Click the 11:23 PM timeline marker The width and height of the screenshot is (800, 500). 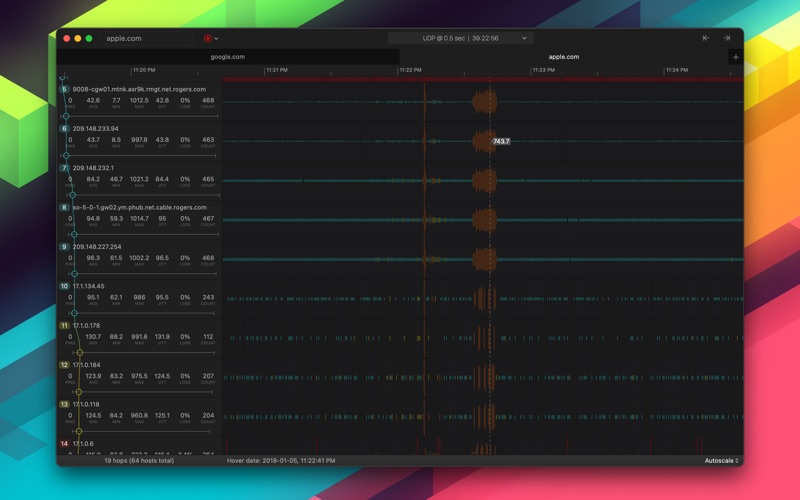[543, 70]
